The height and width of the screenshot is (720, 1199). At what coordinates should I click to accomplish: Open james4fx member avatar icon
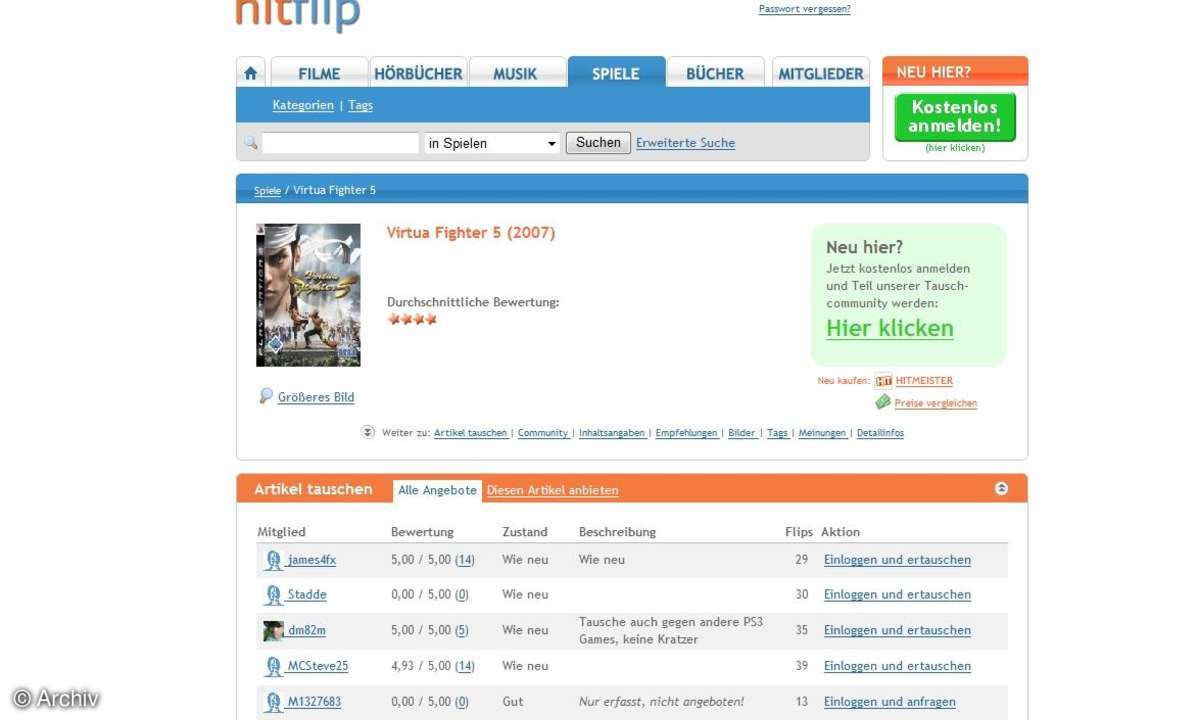point(273,560)
